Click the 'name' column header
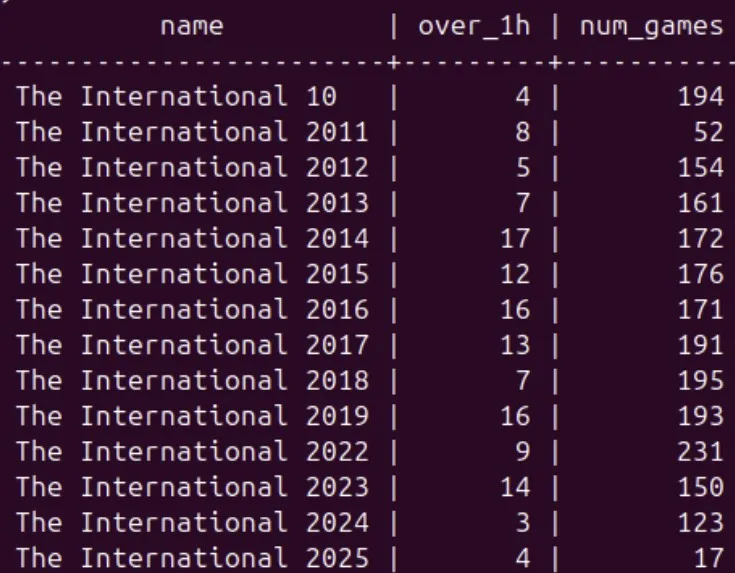The width and height of the screenshot is (735, 573). pos(192,26)
